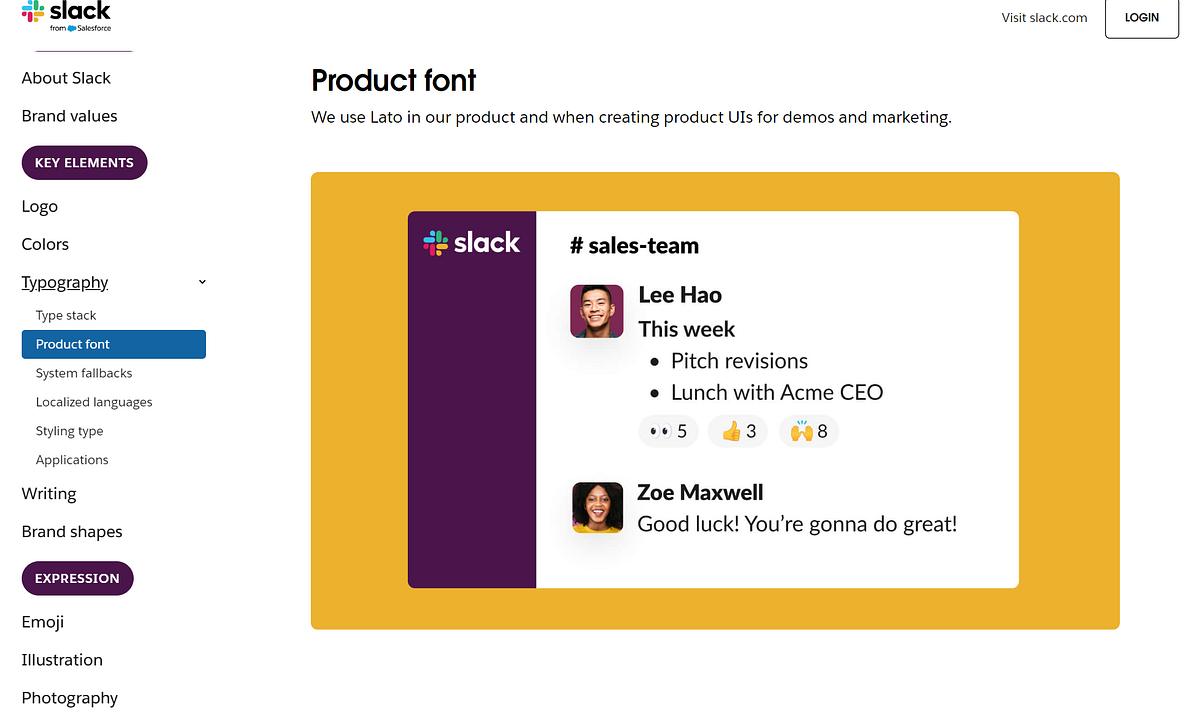Expand the Typography section chevron
Screen dimensions: 1200x714
coord(202,282)
